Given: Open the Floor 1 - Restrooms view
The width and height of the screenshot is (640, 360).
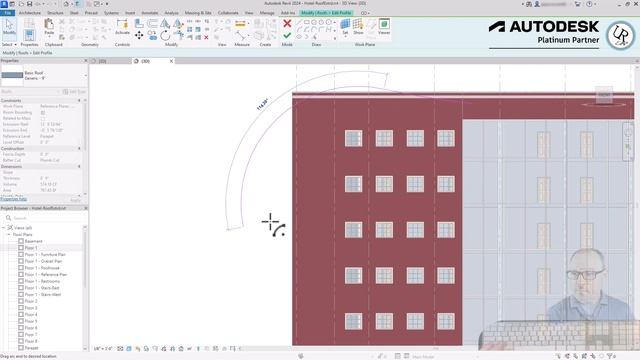Looking at the screenshot, I should 42,281.
